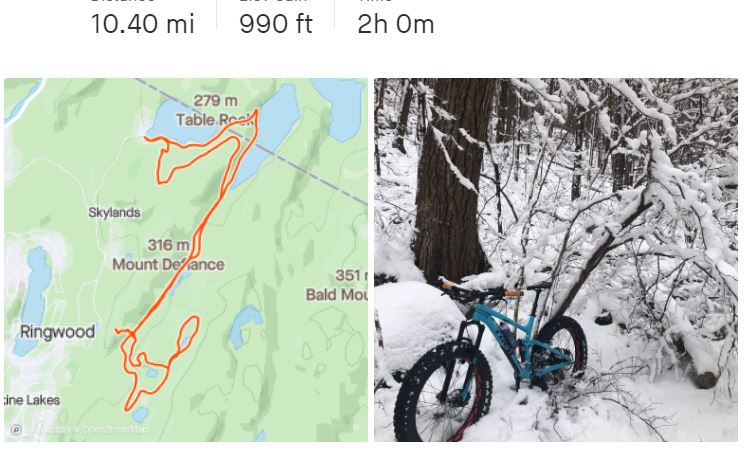Screen dimensions: 749x453
Task: Click the long lake left of Ringwood
Action: (x=37, y=301)
